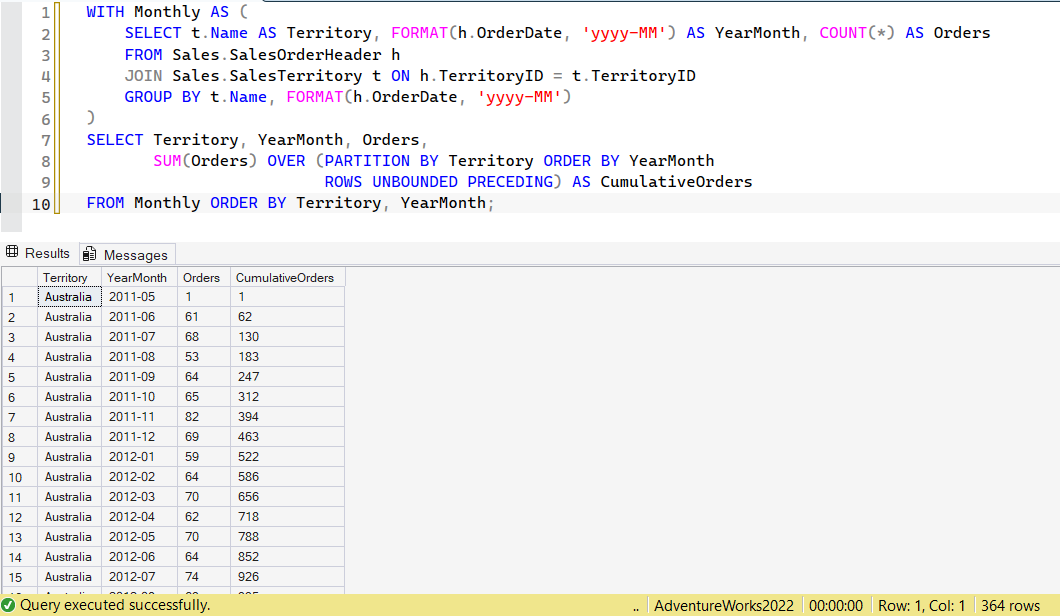1060x616 pixels.
Task: Click the Messages tab document icon
Action: [x=89, y=254]
